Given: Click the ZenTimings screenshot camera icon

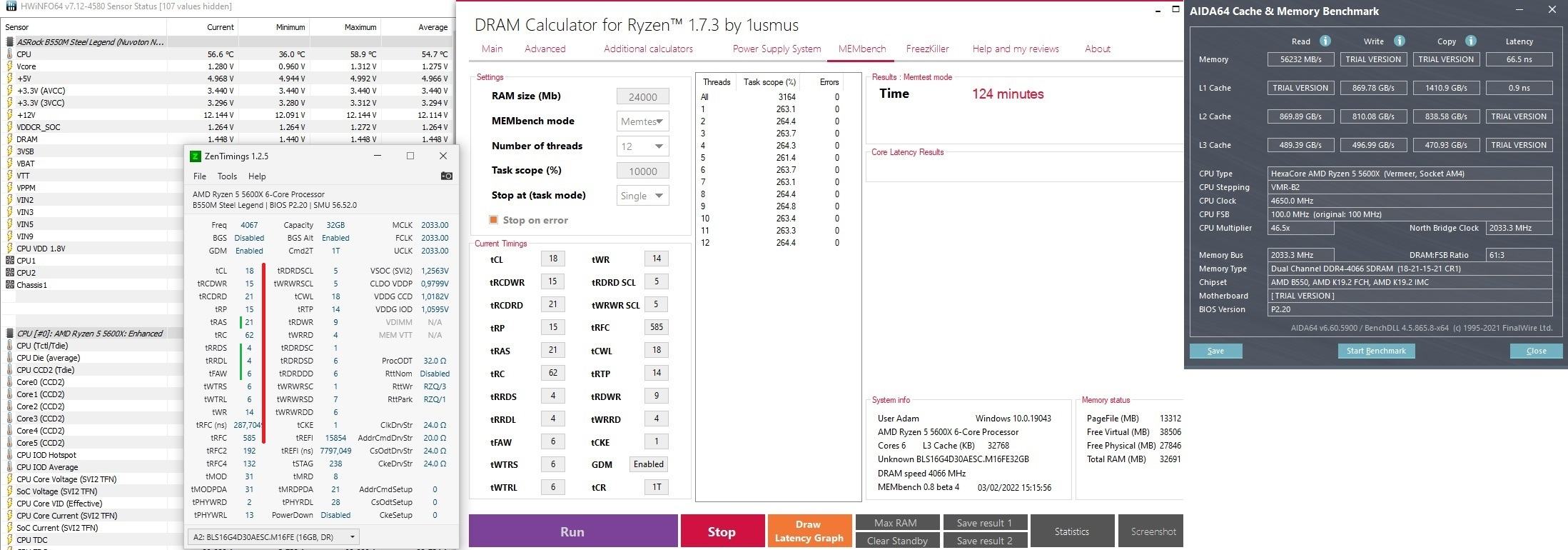Looking at the screenshot, I should click(x=447, y=176).
